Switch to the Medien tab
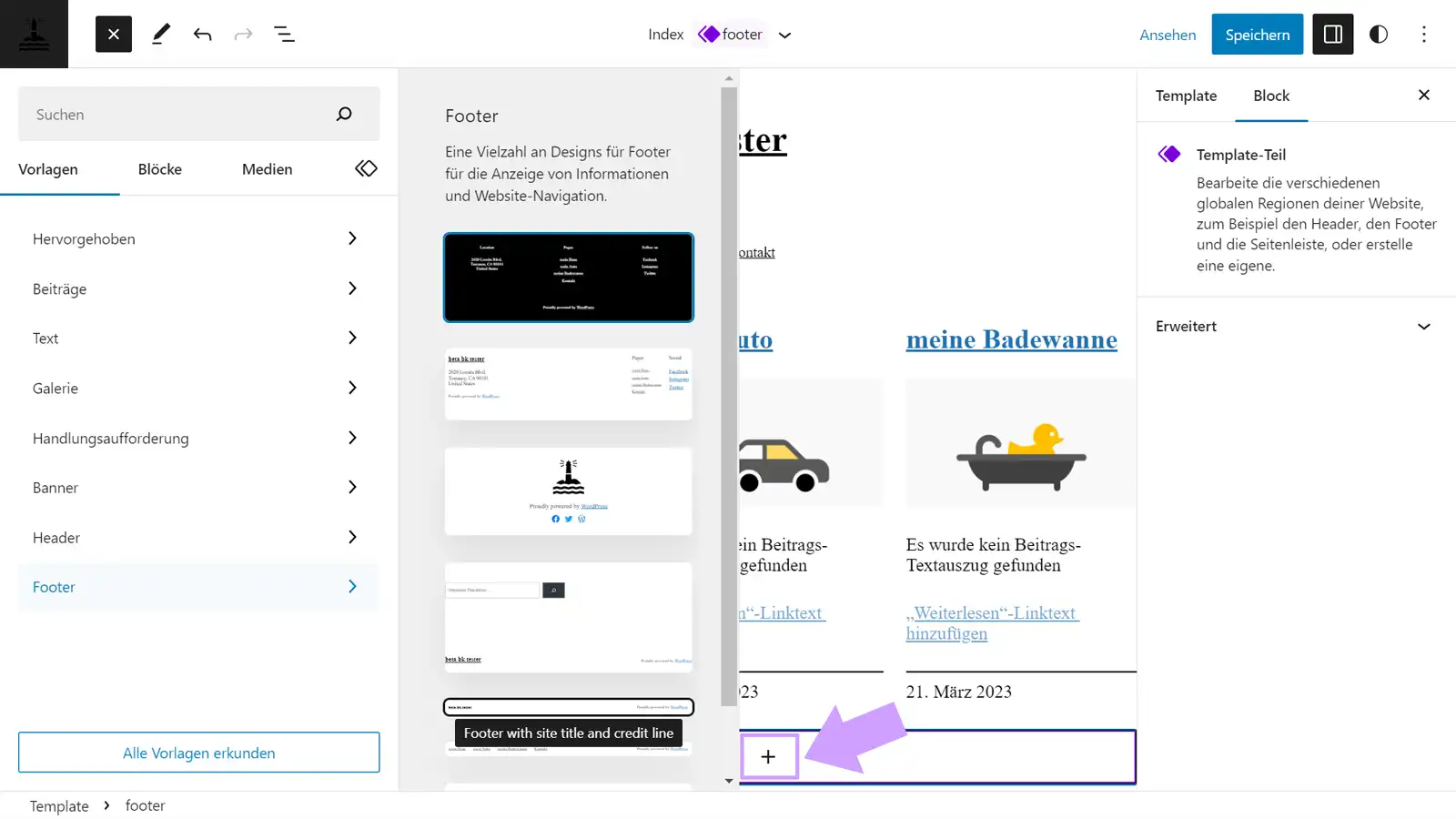This screenshot has width=1456, height=819. 267,169
